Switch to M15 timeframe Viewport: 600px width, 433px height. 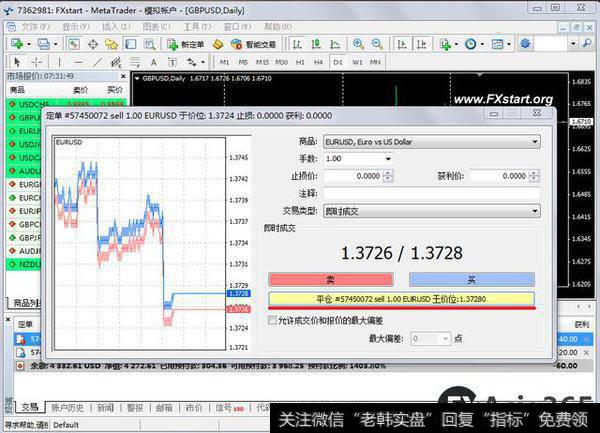point(262,62)
